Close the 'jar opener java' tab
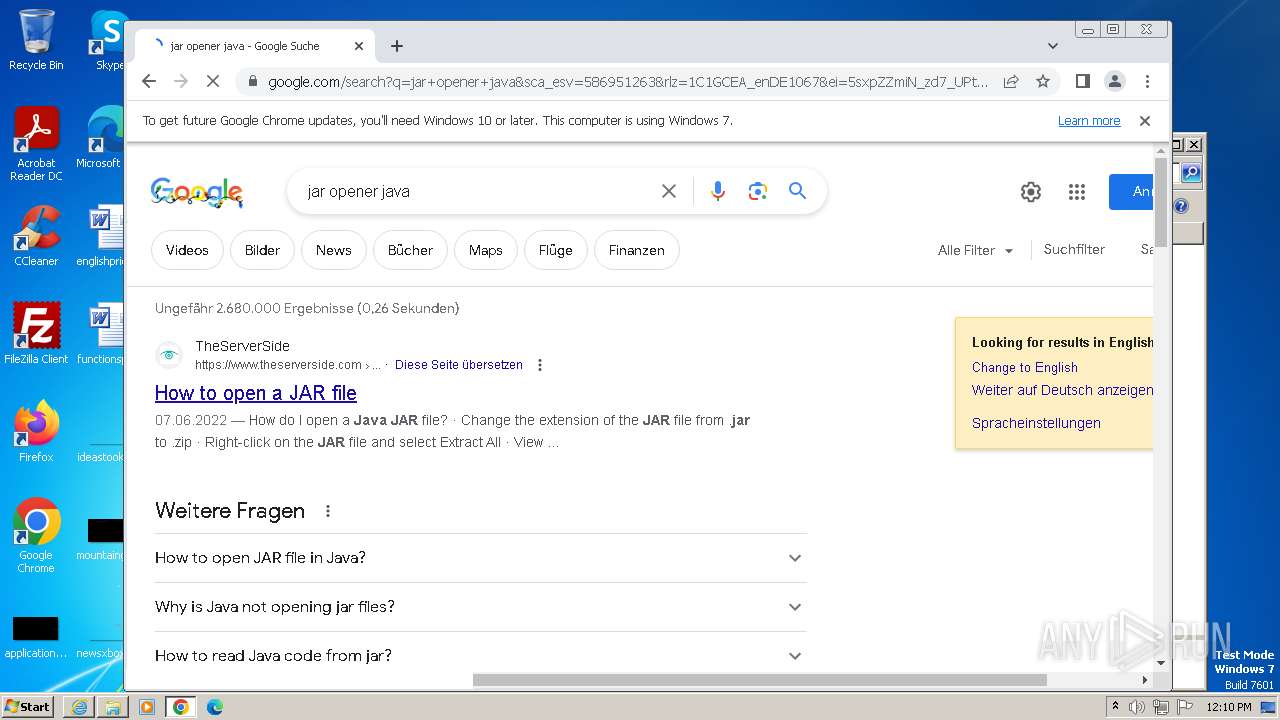1280x720 pixels. tap(359, 46)
